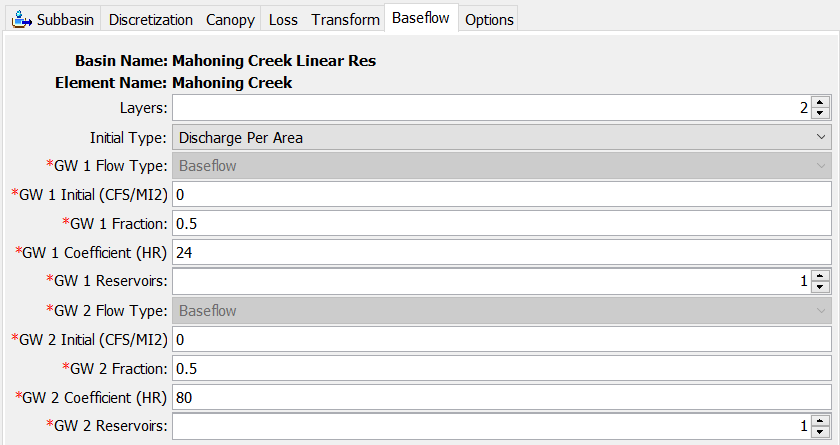This screenshot has width=840, height=445.
Task: Click the Subbasin tab icon
Action: click(21, 19)
